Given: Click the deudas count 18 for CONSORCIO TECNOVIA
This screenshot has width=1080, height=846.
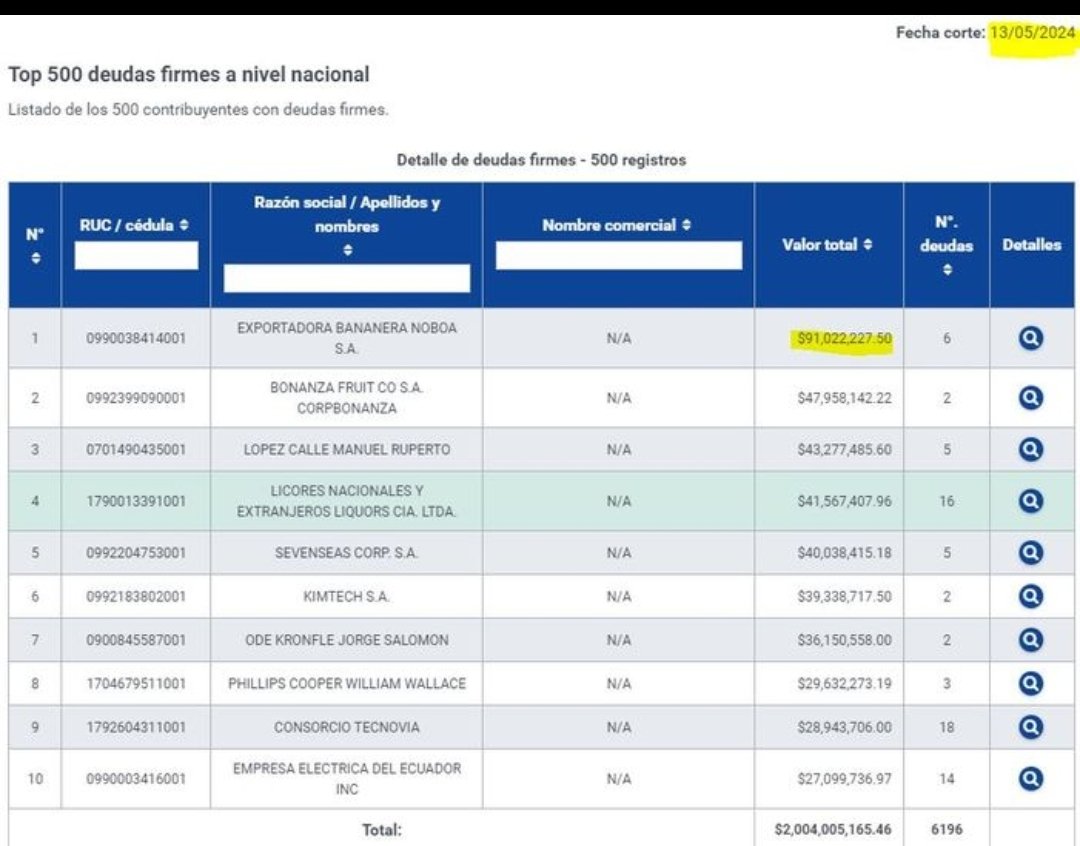Looking at the screenshot, I should [947, 728].
